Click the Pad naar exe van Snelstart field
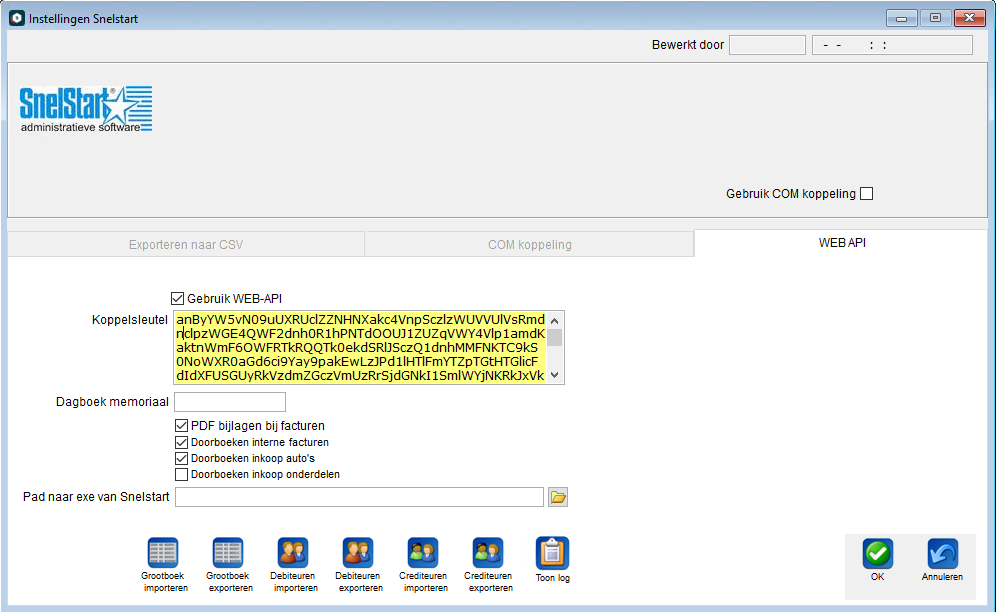 pyautogui.click(x=360, y=497)
